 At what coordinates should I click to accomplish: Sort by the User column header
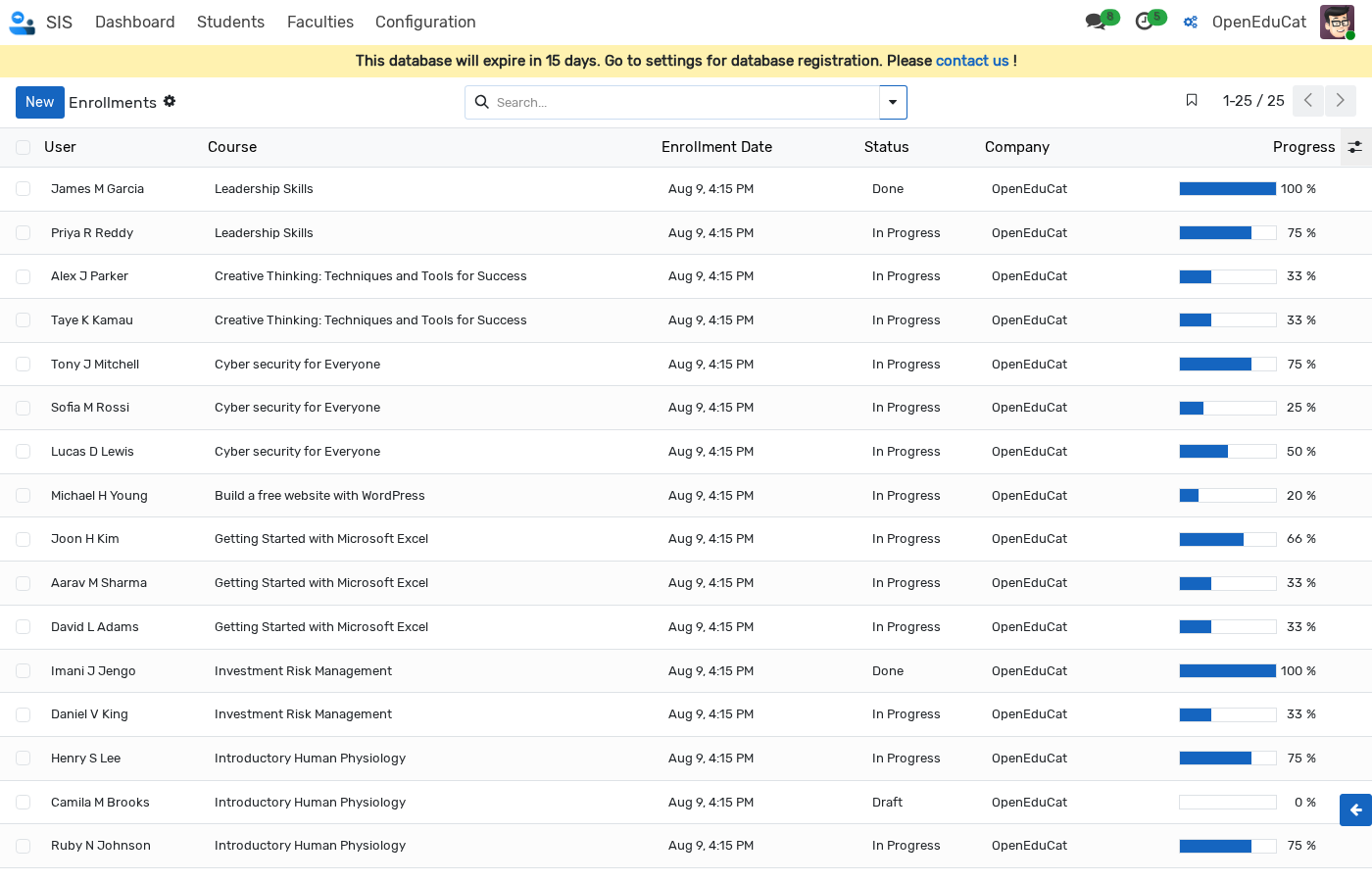(60, 147)
